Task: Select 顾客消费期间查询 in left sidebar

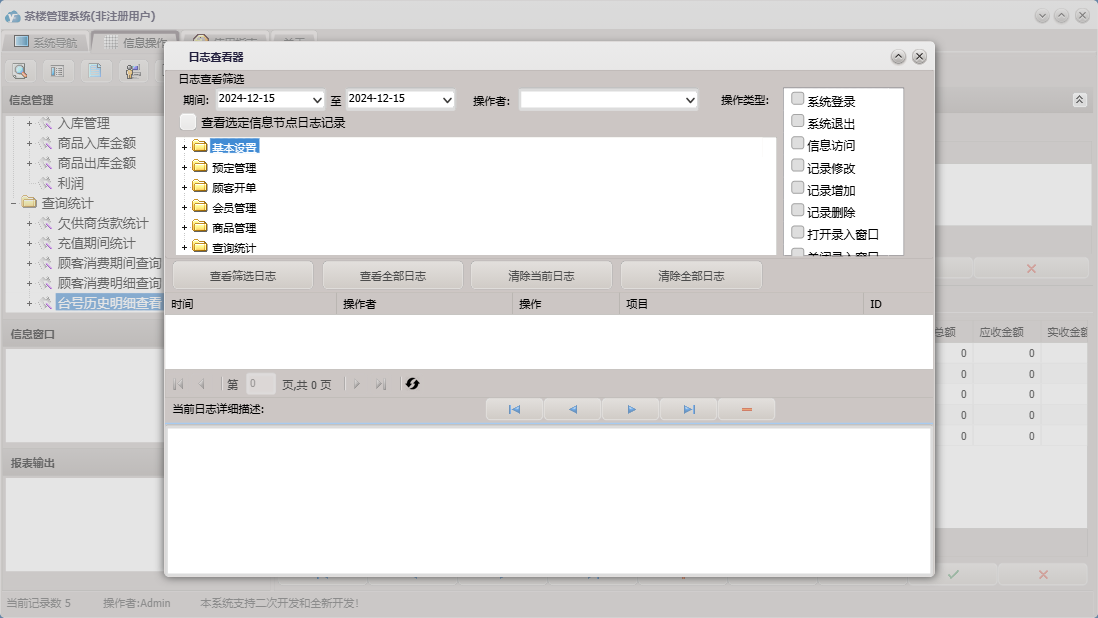Action: tap(109, 263)
